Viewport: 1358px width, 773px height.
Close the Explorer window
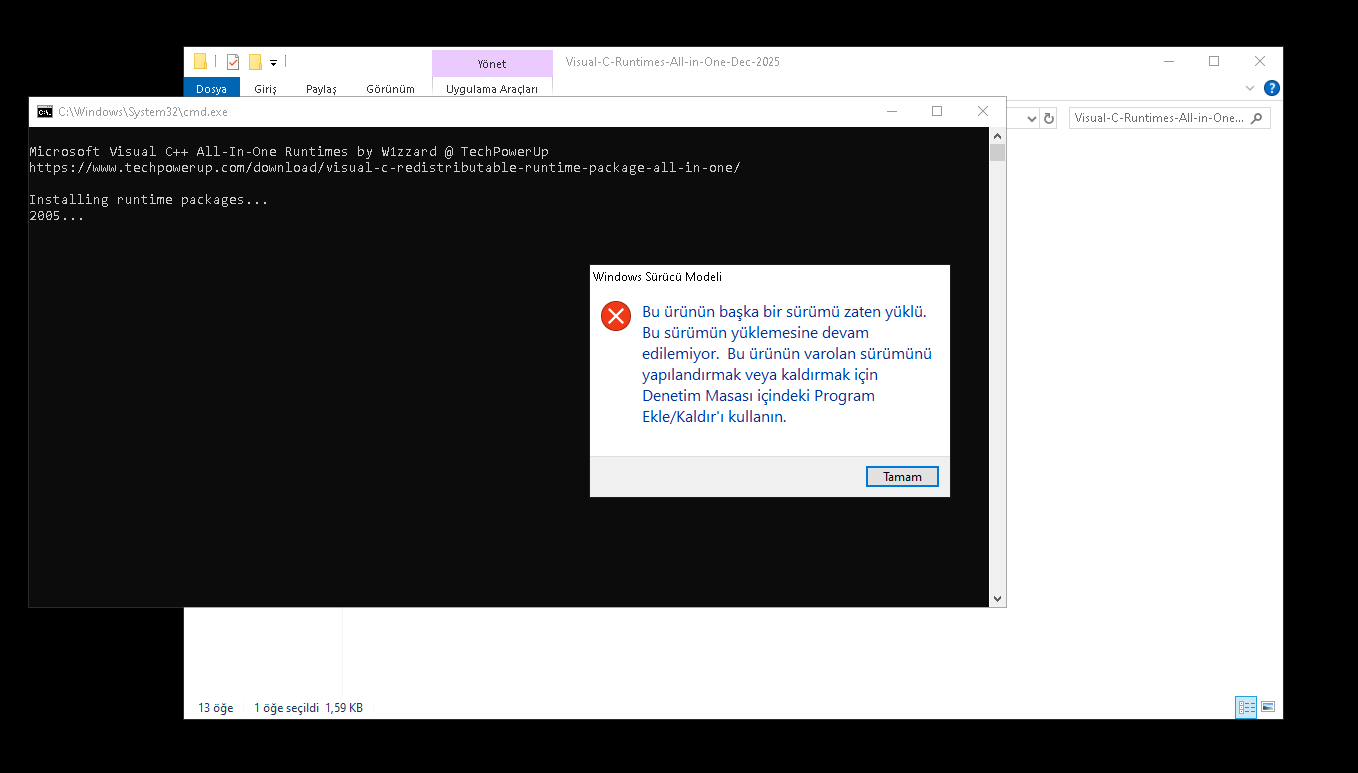[x=1260, y=61]
